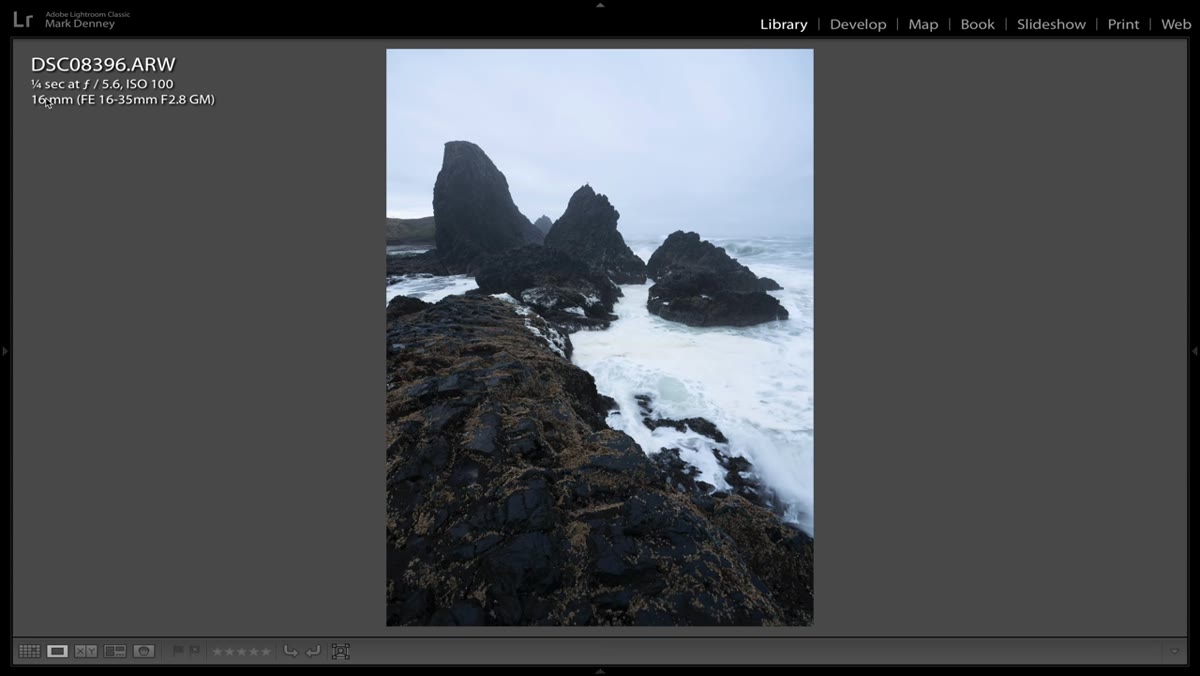This screenshot has width=1200, height=676.
Task: Flag photo as rejected
Action: [x=194, y=651]
